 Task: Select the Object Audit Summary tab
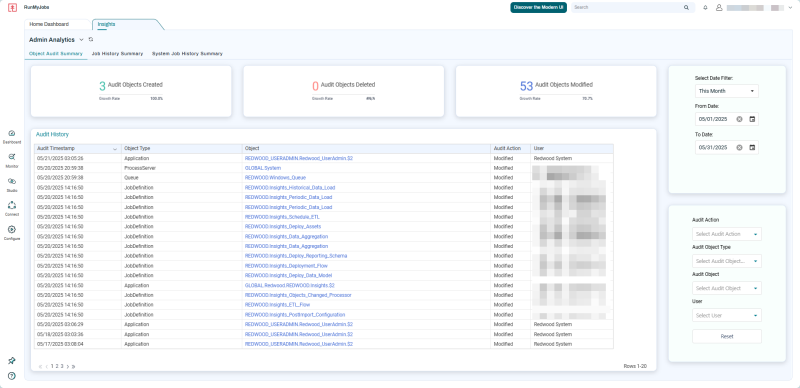pyautogui.click(x=56, y=54)
